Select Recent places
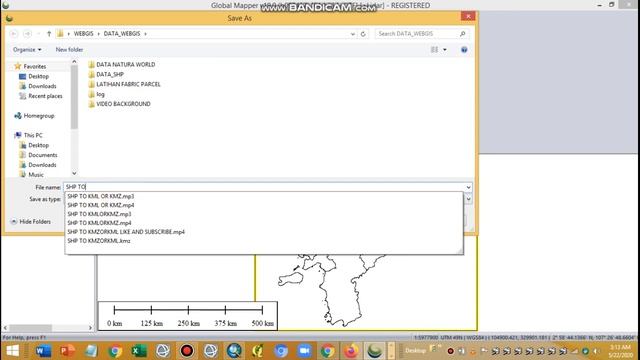Image resolution: width=640 pixels, height=360 pixels. pyautogui.click(x=41, y=96)
